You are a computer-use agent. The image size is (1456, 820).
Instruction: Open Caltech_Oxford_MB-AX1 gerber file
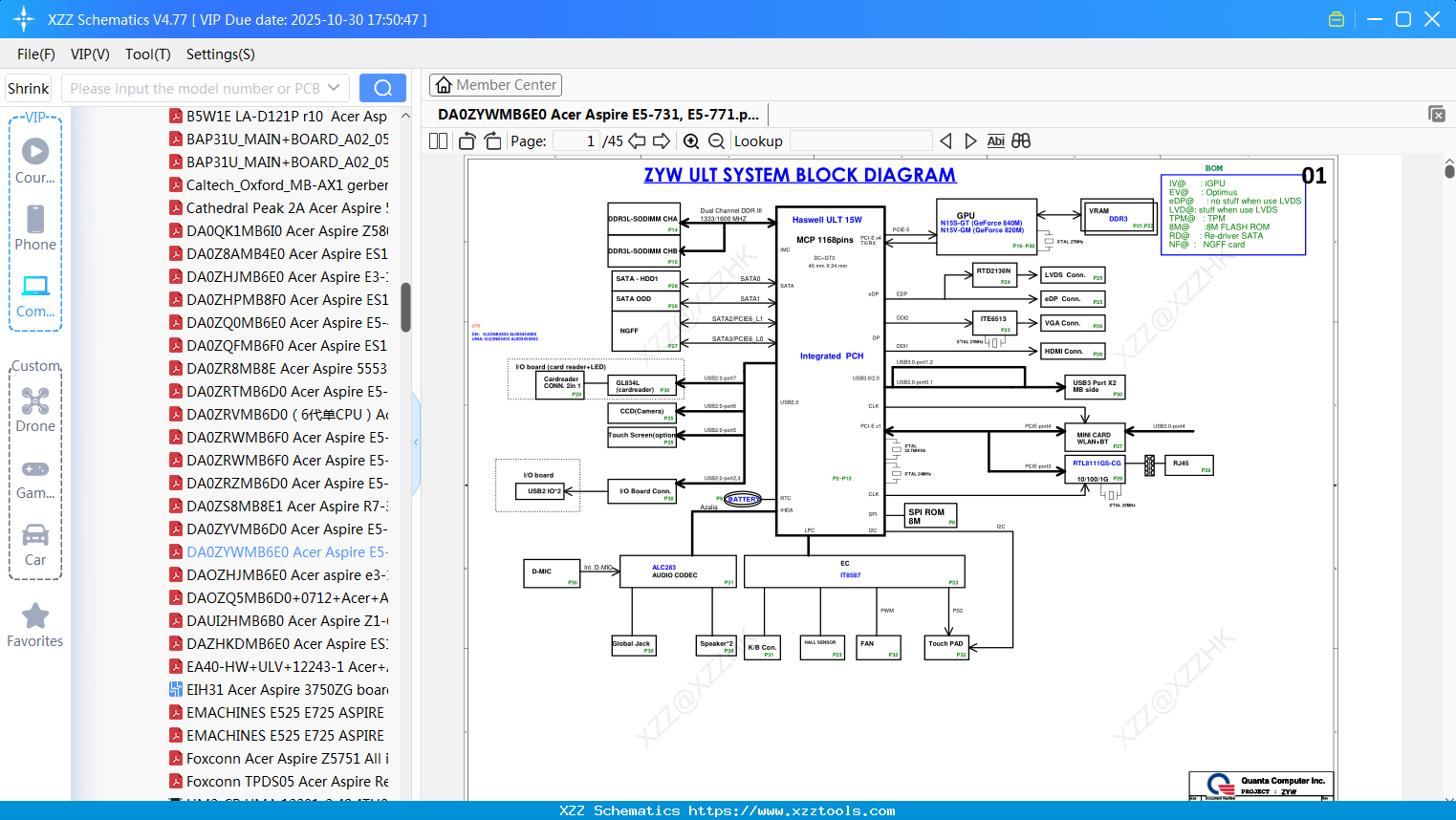[278, 184]
